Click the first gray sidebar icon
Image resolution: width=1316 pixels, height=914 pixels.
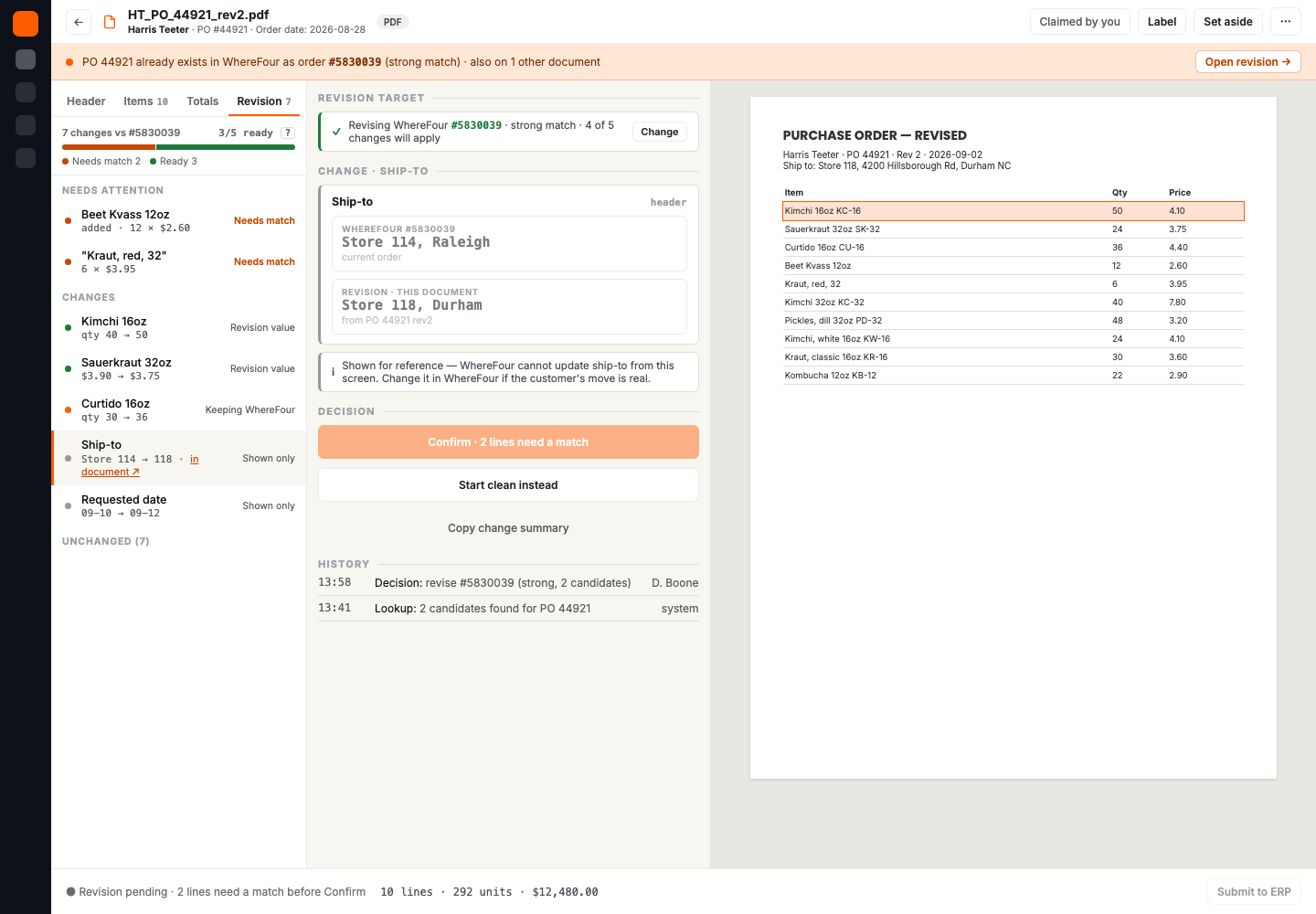pyautogui.click(x=26, y=59)
